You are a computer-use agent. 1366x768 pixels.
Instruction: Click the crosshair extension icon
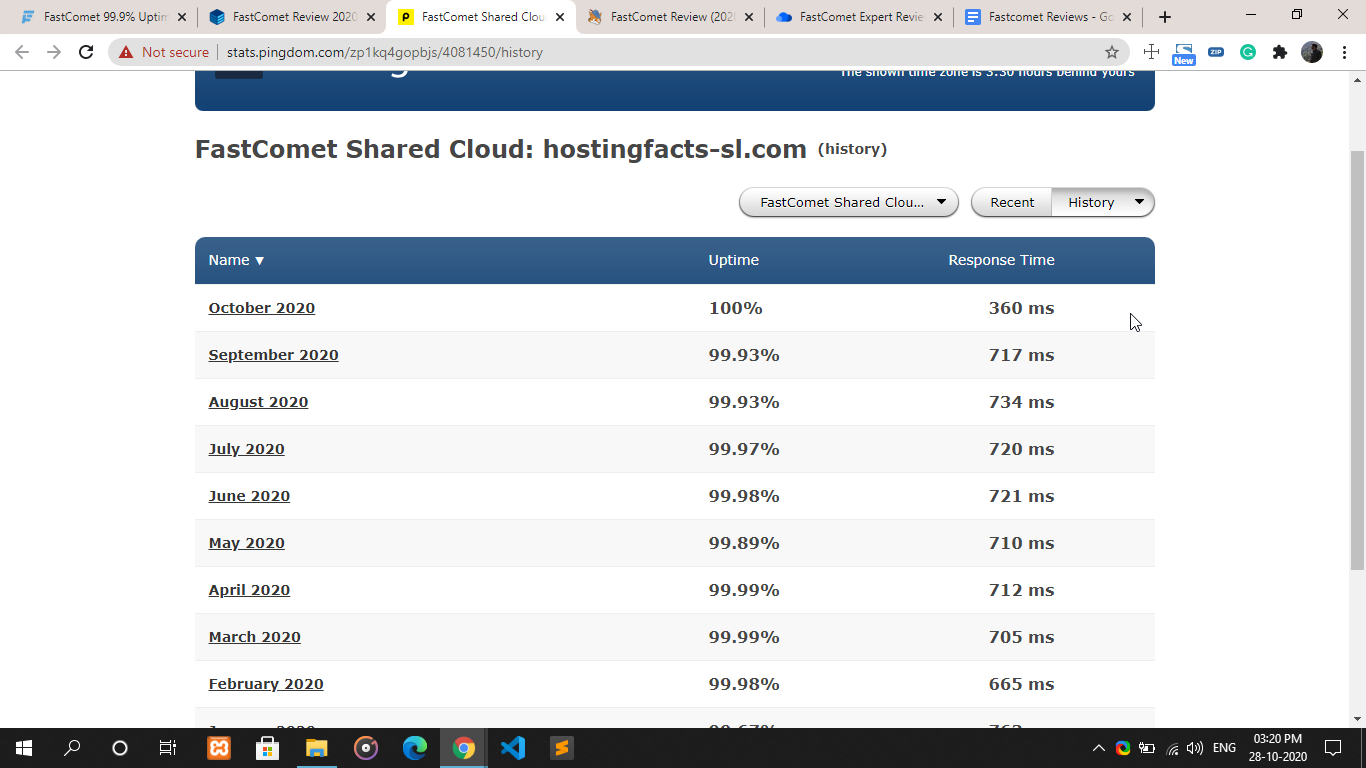coord(1151,52)
